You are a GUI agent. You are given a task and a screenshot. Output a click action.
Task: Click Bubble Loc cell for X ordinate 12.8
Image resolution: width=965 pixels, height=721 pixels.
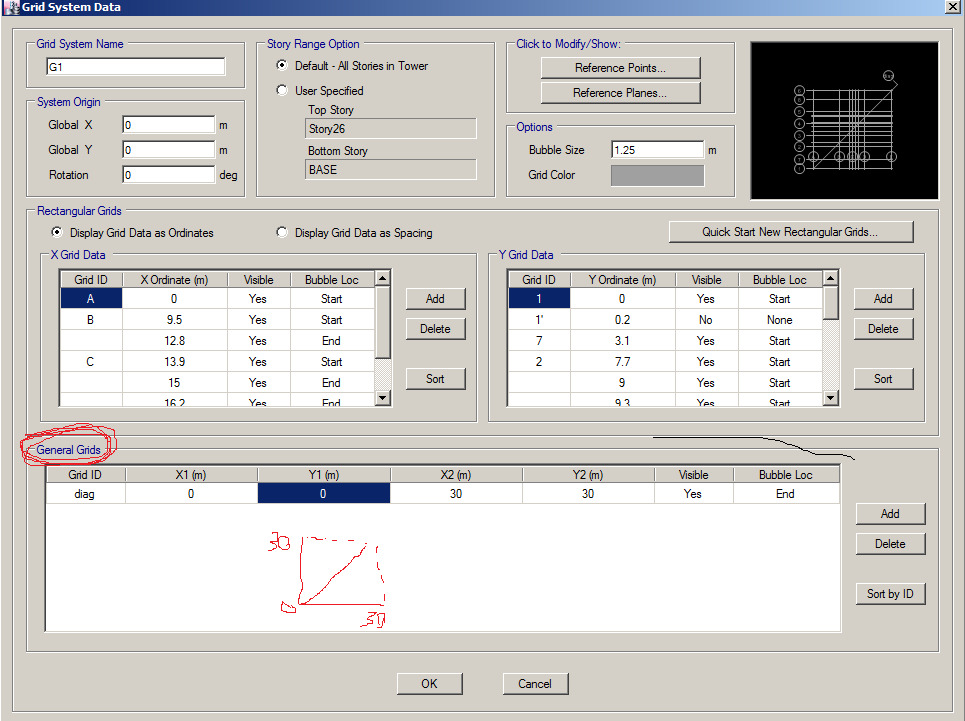coord(332,341)
